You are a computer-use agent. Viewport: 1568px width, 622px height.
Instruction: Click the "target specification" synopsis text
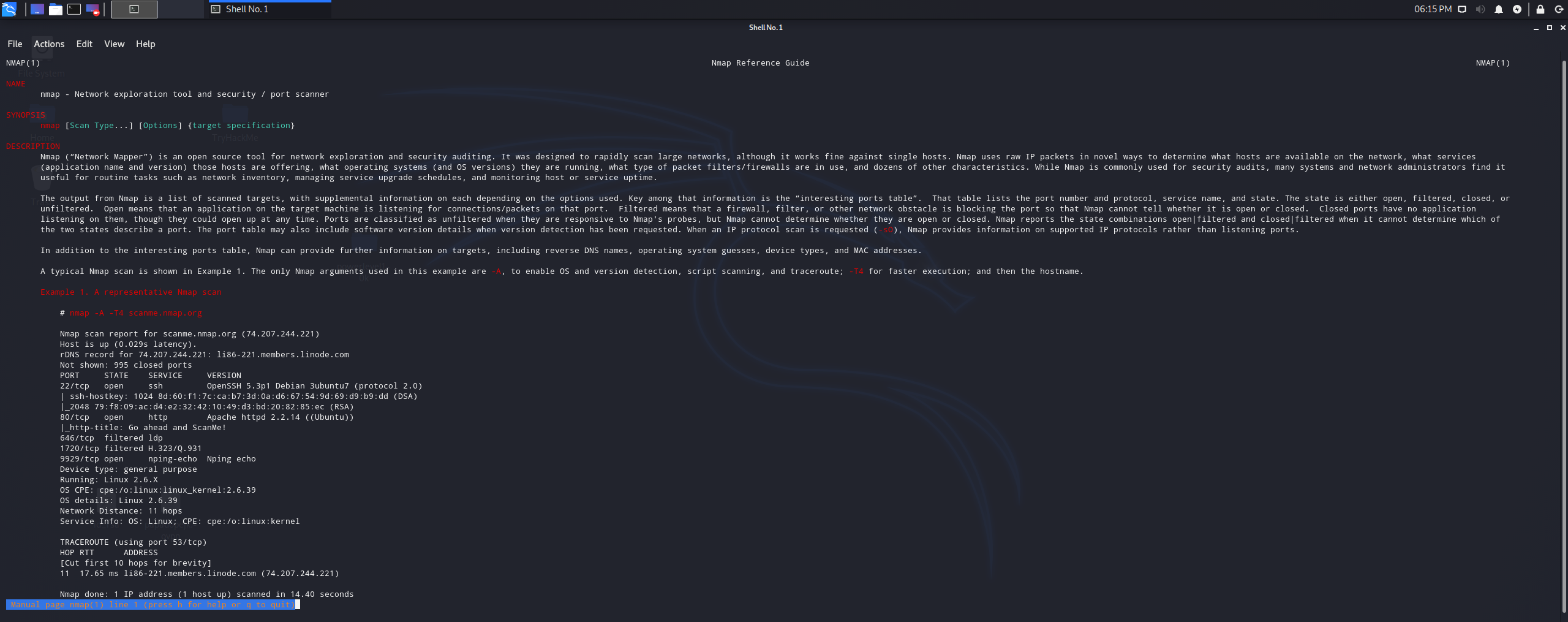[241, 126]
